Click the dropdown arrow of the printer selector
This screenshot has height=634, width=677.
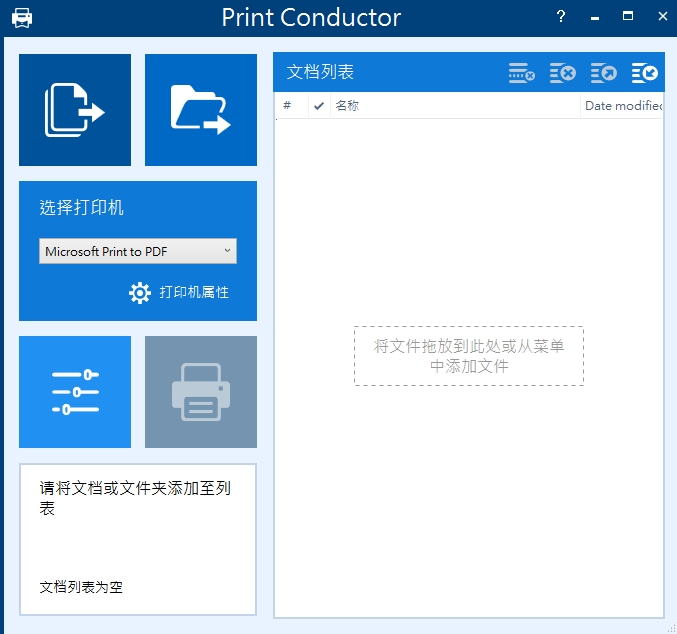227,251
